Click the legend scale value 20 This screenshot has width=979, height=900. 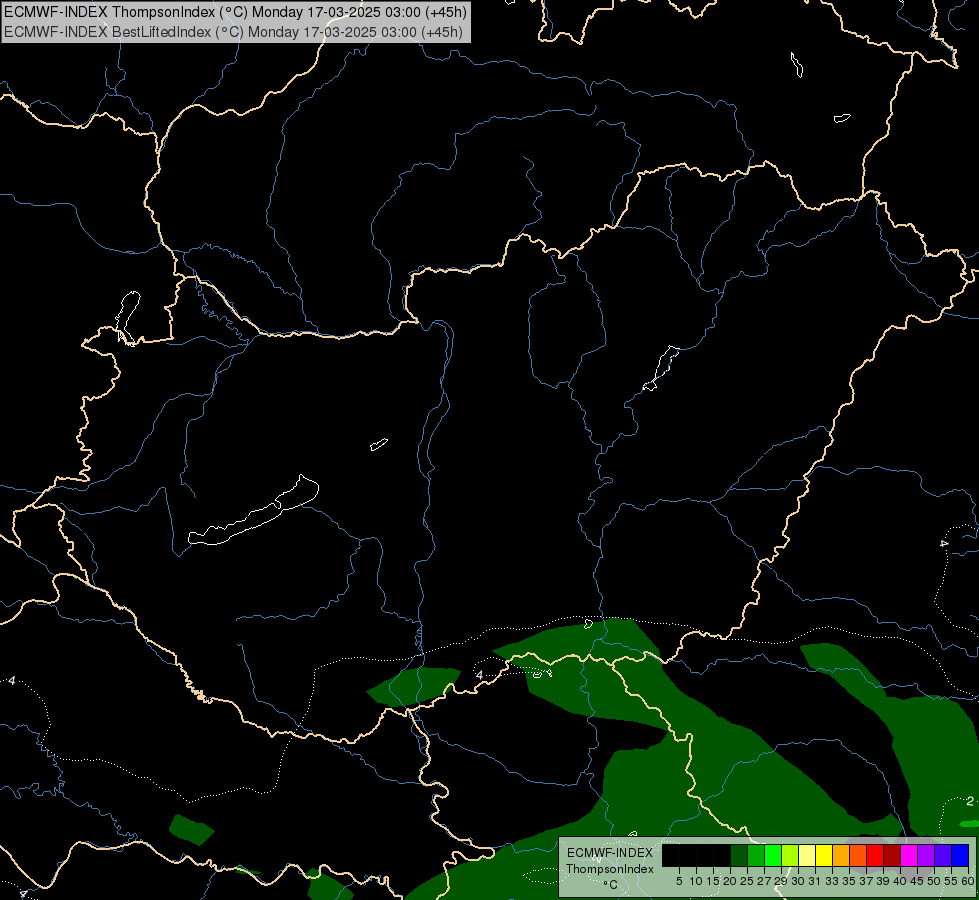click(x=730, y=881)
